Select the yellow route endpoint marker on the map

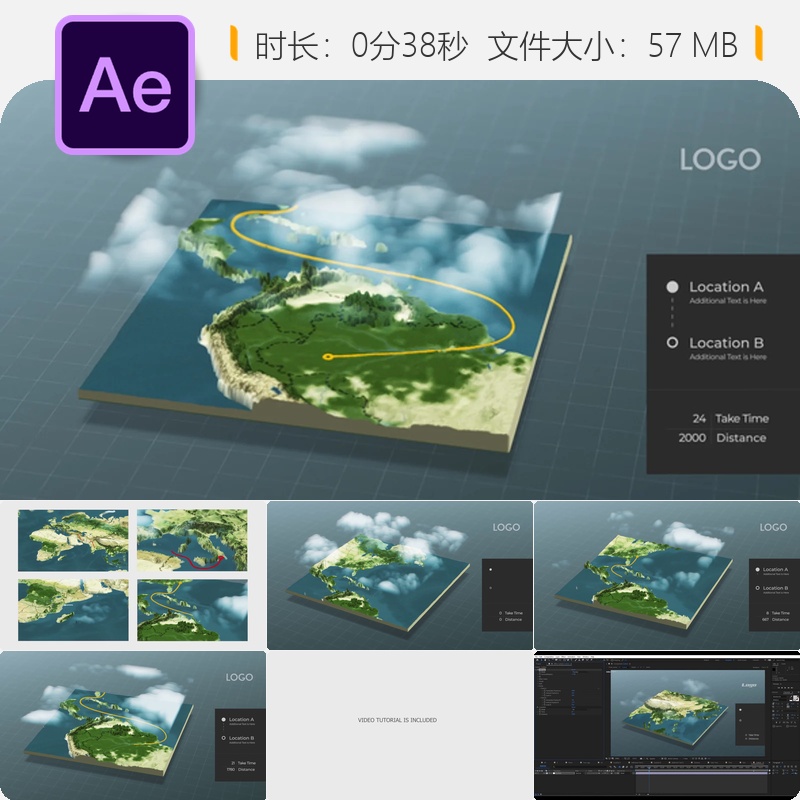click(326, 356)
